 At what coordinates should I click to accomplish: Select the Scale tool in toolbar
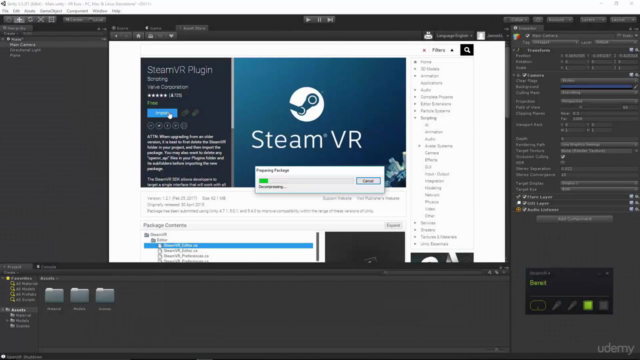(x=41, y=20)
